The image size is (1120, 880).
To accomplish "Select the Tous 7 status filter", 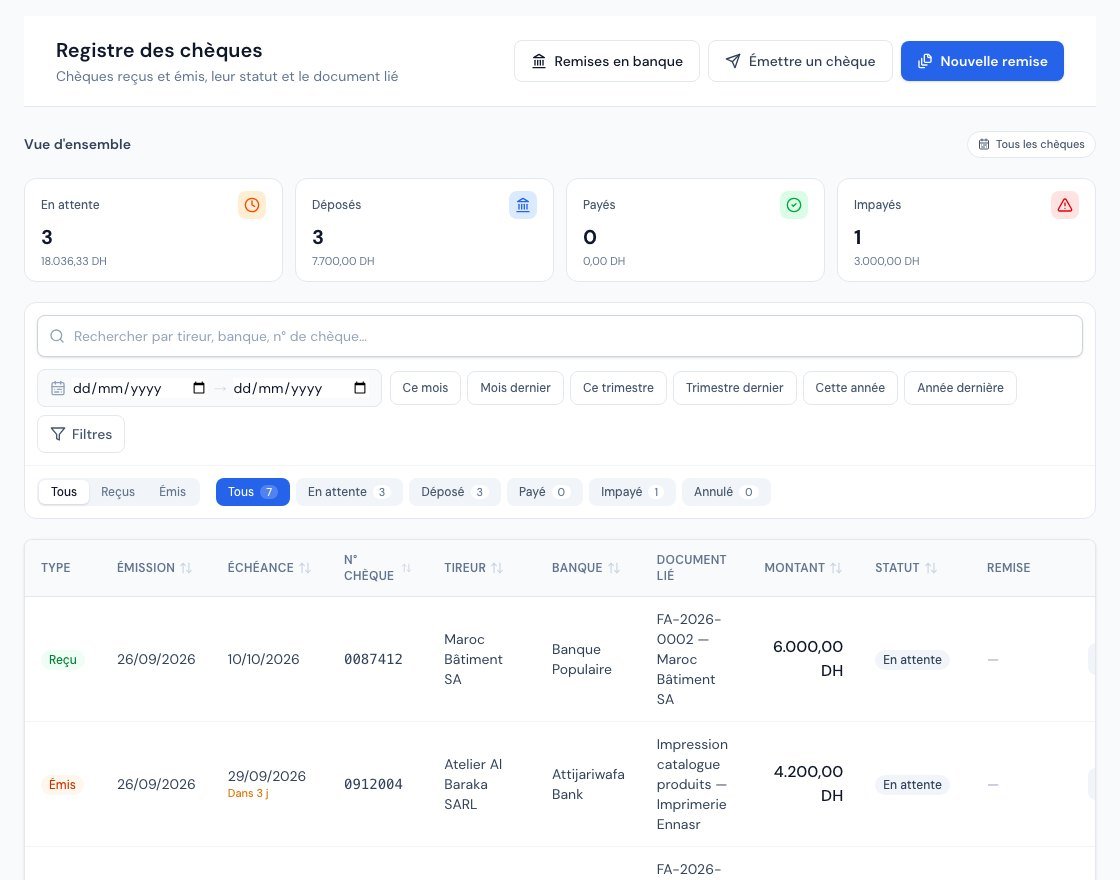I will click(253, 492).
